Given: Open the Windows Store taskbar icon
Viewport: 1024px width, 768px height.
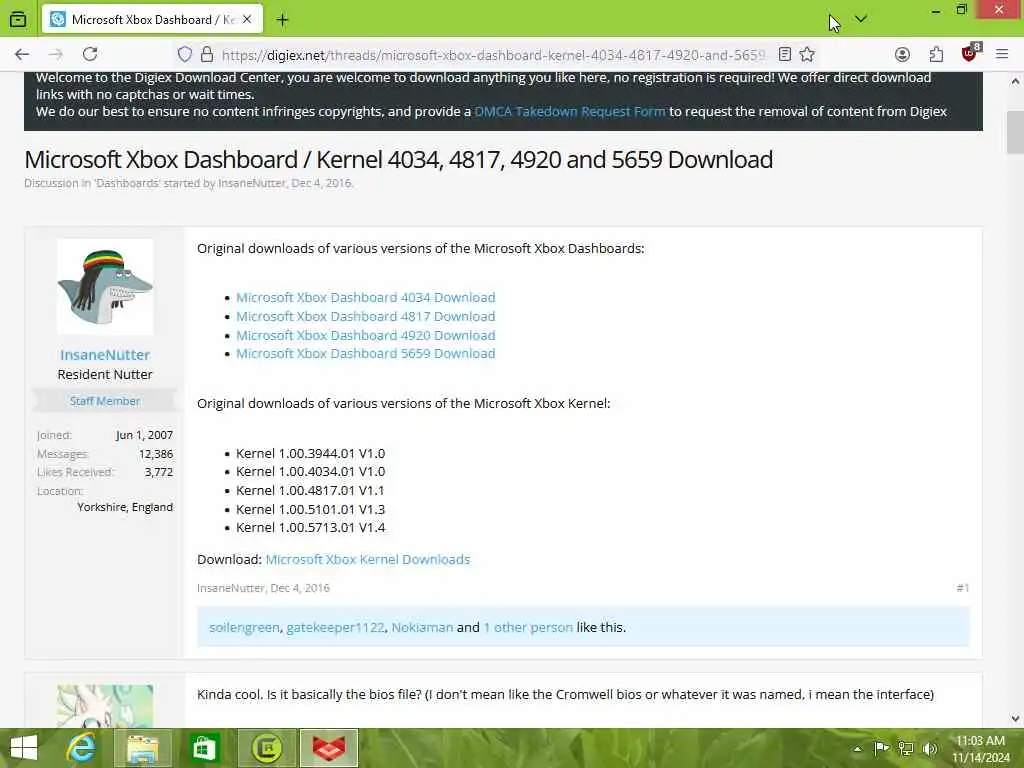Looking at the screenshot, I should click(x=203, y=748).
